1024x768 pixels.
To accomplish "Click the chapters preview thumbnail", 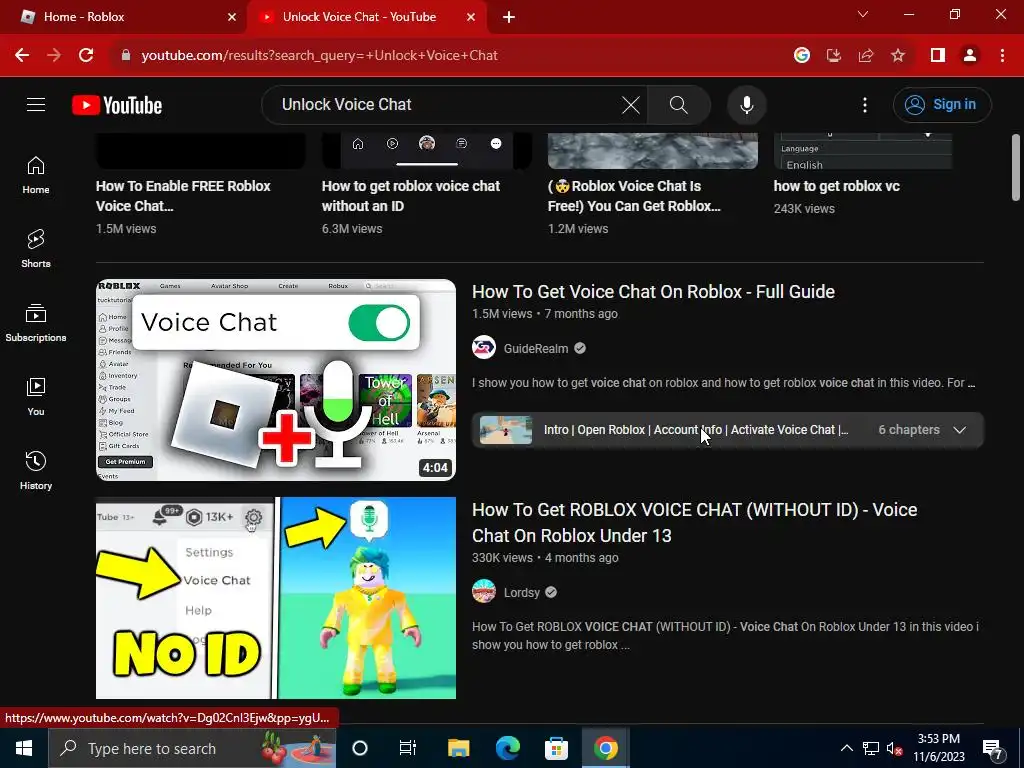I will pos(505,430).
